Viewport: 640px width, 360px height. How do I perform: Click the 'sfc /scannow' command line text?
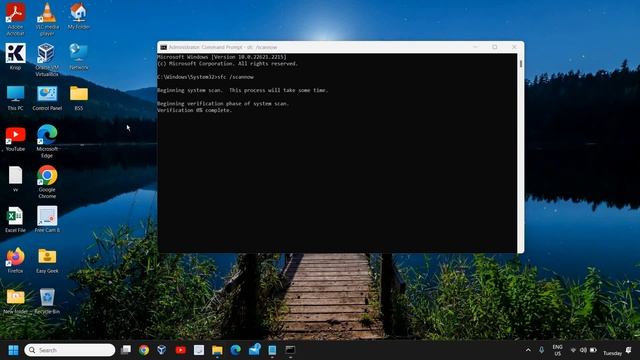click(x=236, y=77)
